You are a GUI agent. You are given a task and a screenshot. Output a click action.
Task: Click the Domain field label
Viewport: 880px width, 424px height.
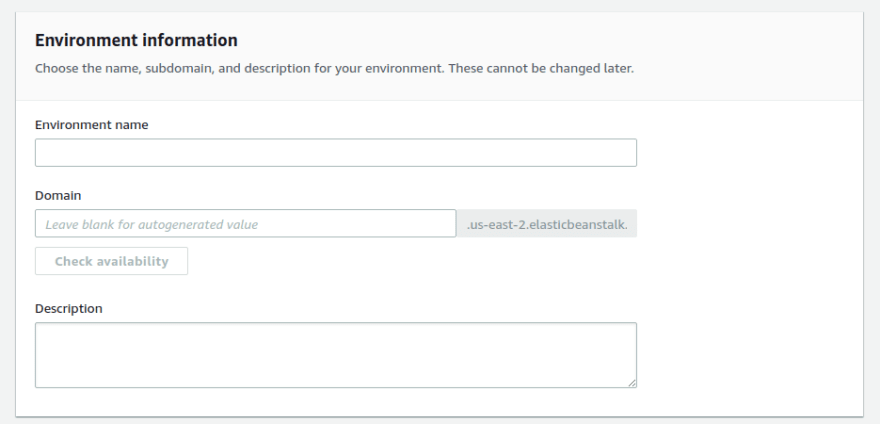click(58, 195)
